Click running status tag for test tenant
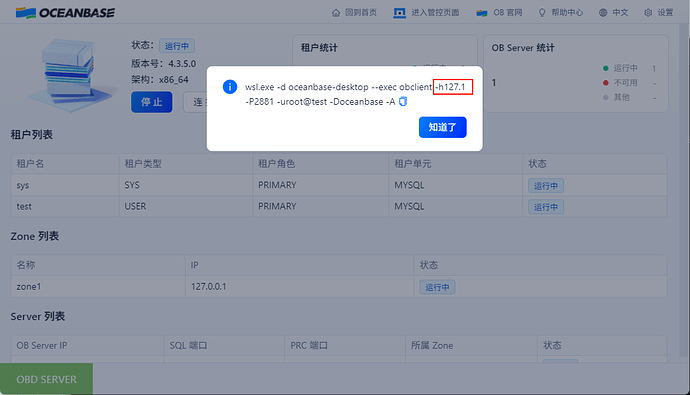Screen dimensions: 690x395 coord(546,207)
